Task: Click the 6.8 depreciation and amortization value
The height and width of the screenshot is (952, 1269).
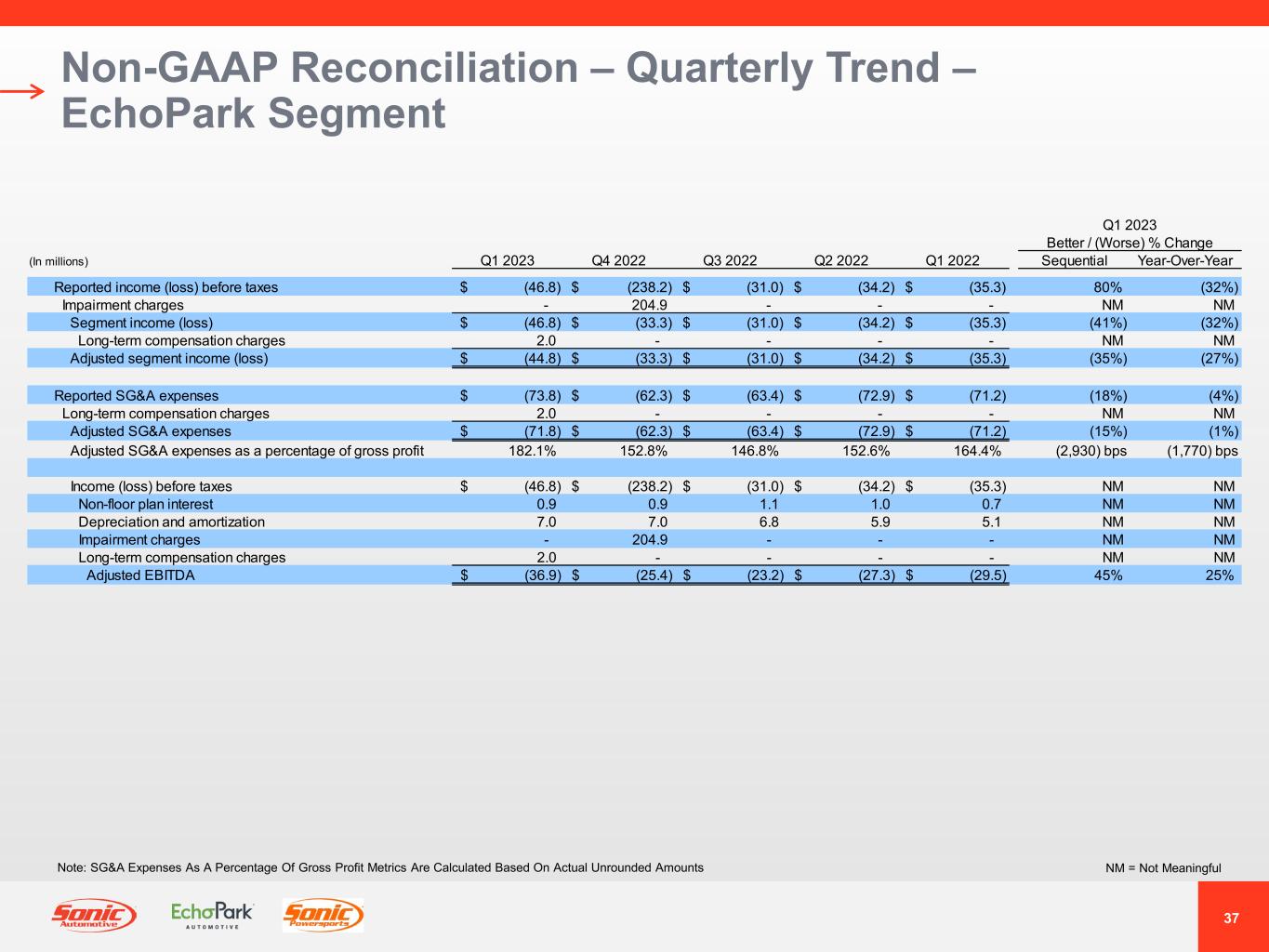Action: pyautogui.click(x=769, y=522)
